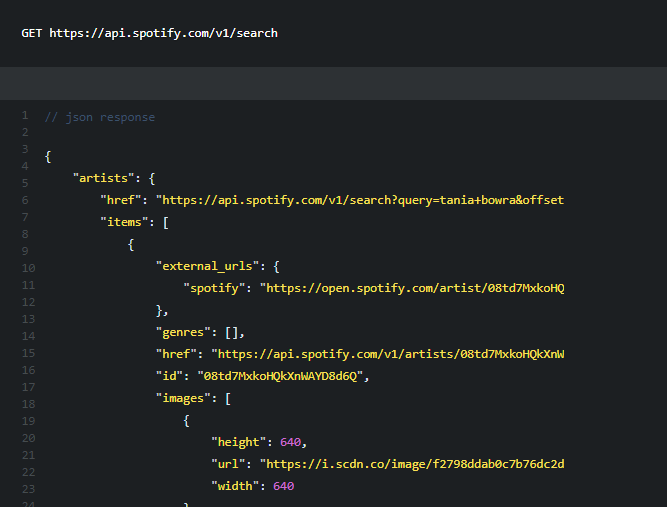Click the search?query=tania+bowra href URL

pos(360,200)
